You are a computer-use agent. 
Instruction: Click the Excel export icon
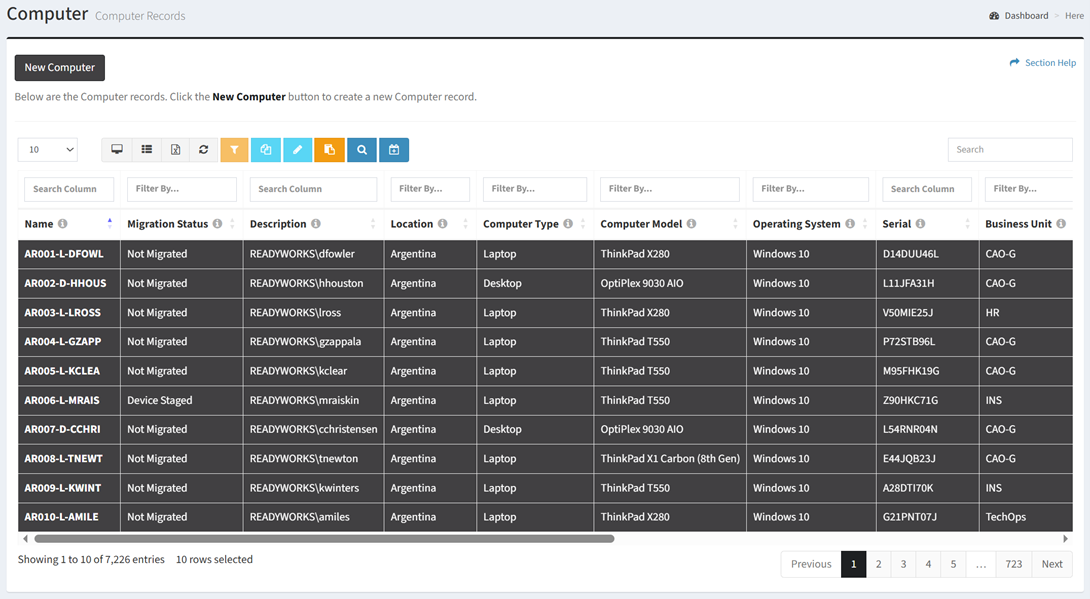pos(175,150)
